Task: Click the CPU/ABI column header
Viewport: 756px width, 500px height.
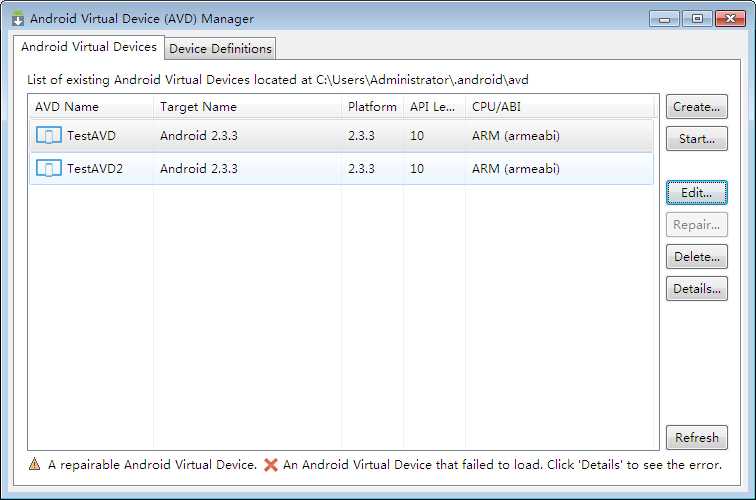Action: [x=561, y=107]
